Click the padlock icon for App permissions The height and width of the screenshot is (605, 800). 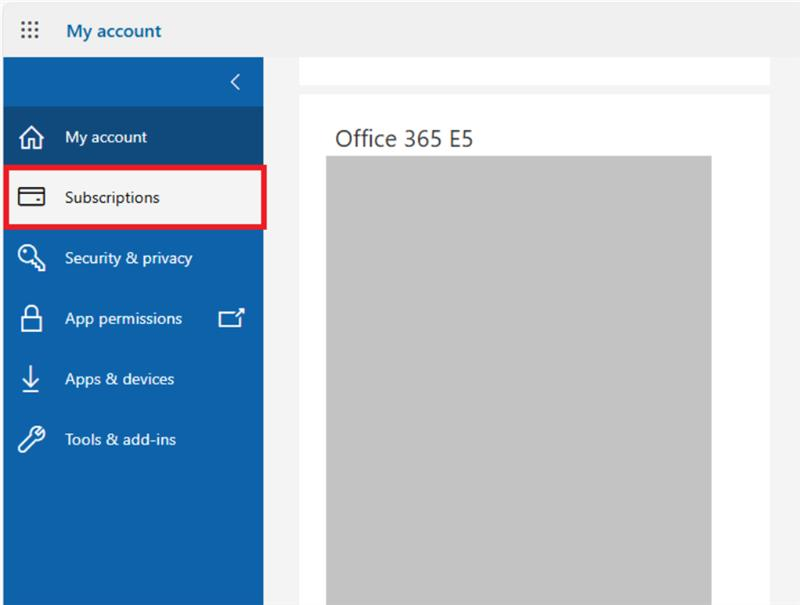tap(32, 318)
